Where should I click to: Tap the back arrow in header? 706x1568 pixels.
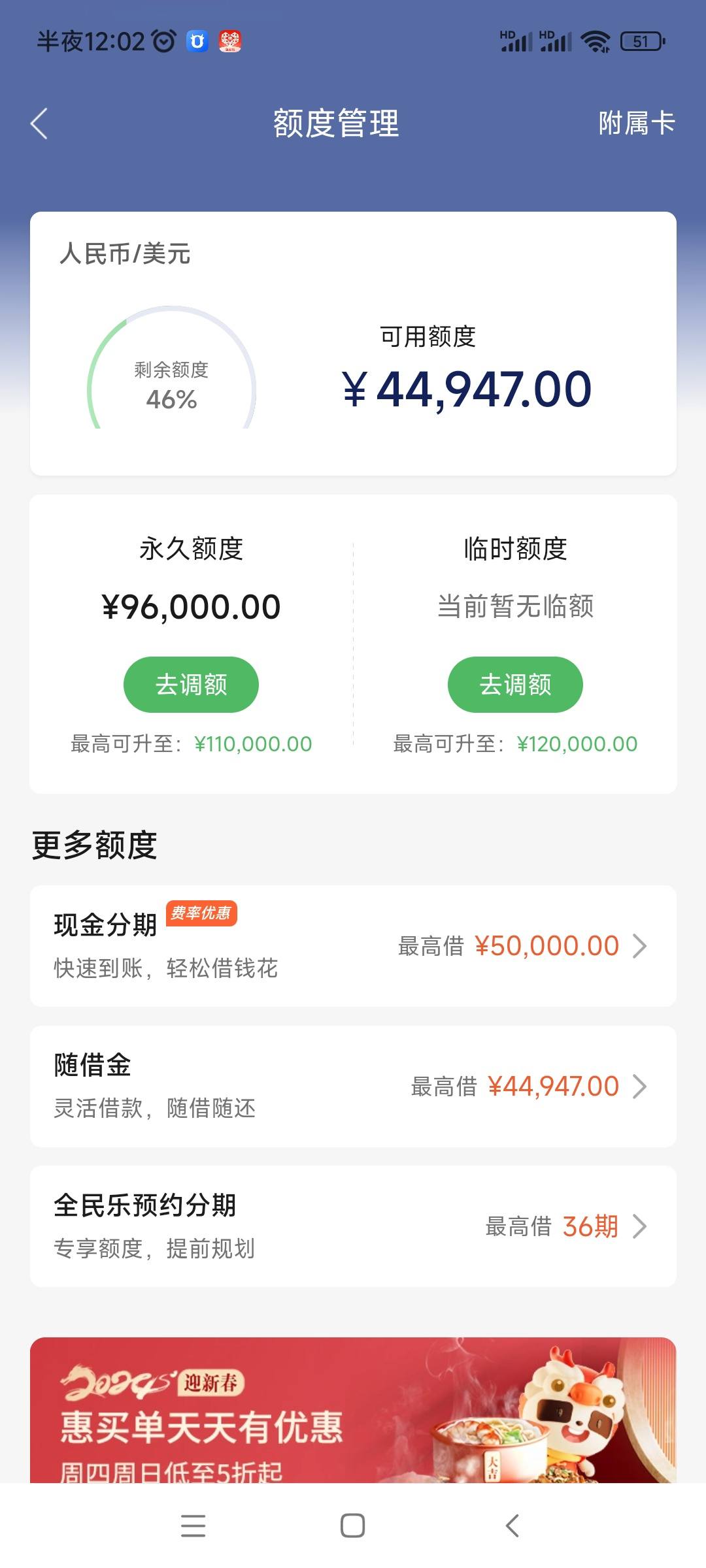pos(39,123)
